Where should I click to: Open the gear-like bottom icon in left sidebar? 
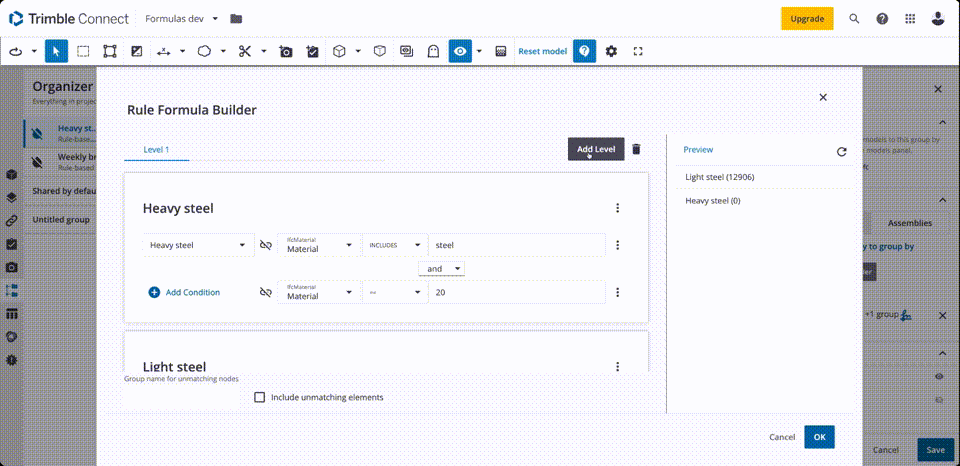pyautogui.click(x=12, y=360)
